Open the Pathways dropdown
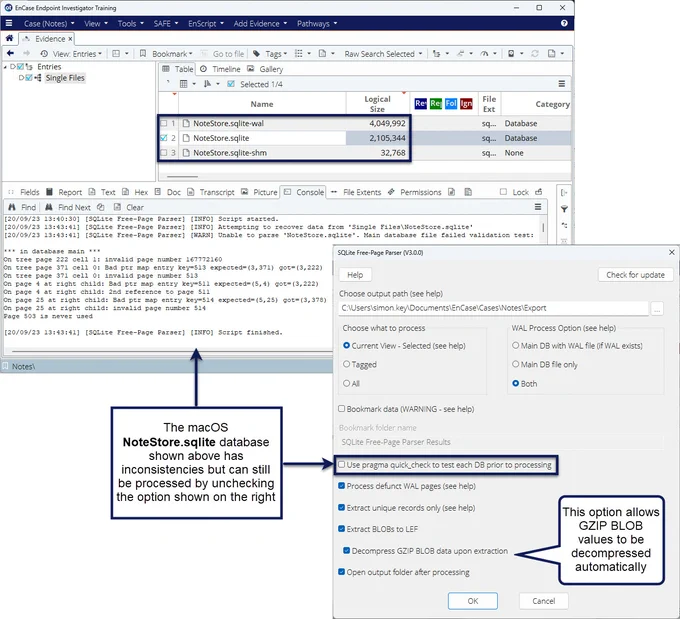 [x=317, y=23]
